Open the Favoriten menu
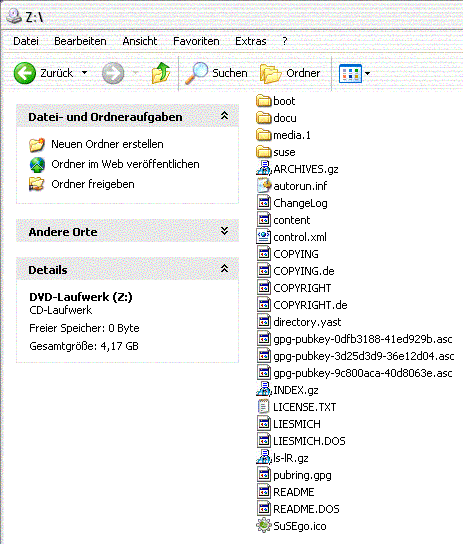Screen dimensions: 463x544 (196, 41)
